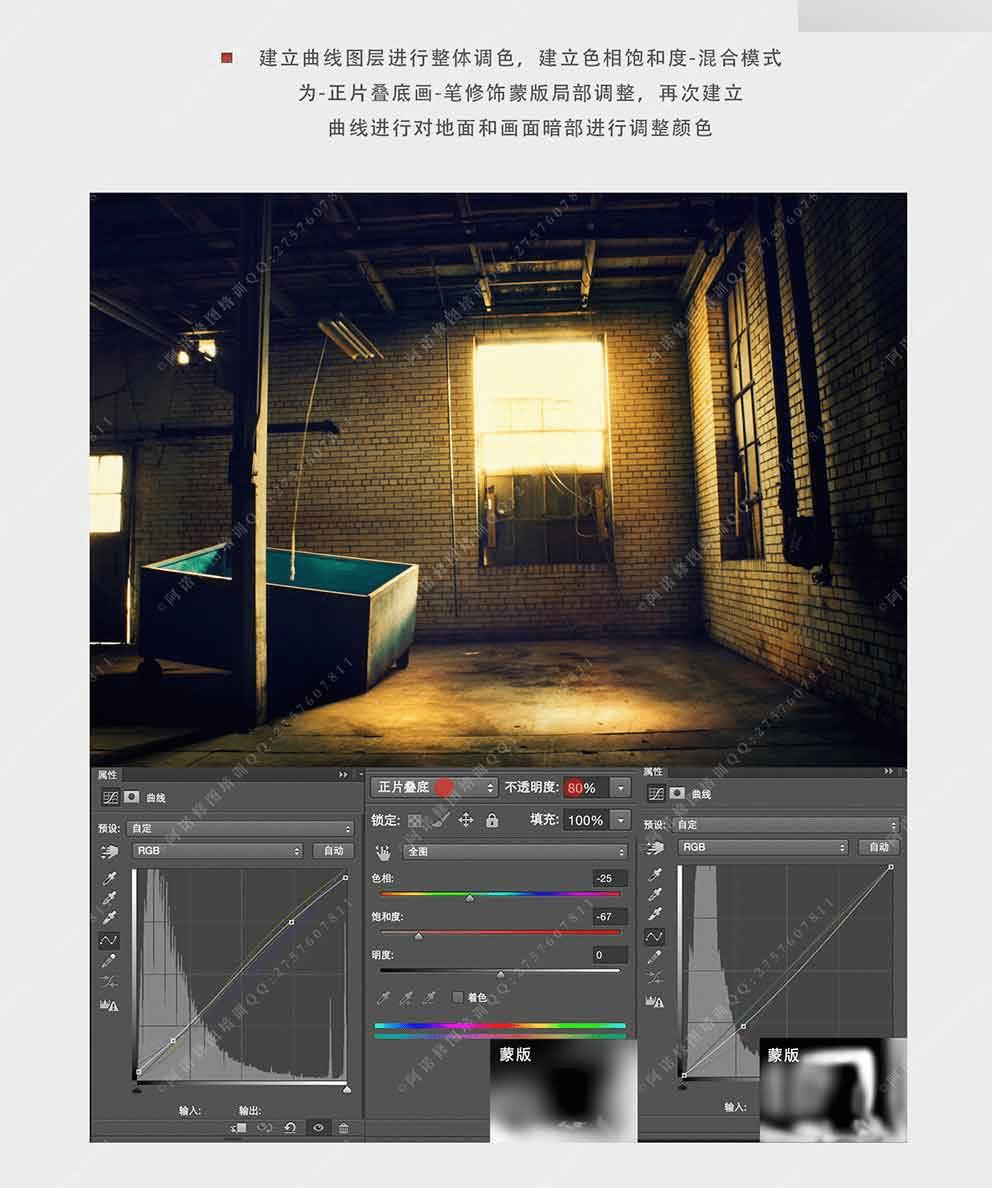Click the 不透明度 field showing 80%
This screenshot has height=1188, width=992.
point(586,788)
